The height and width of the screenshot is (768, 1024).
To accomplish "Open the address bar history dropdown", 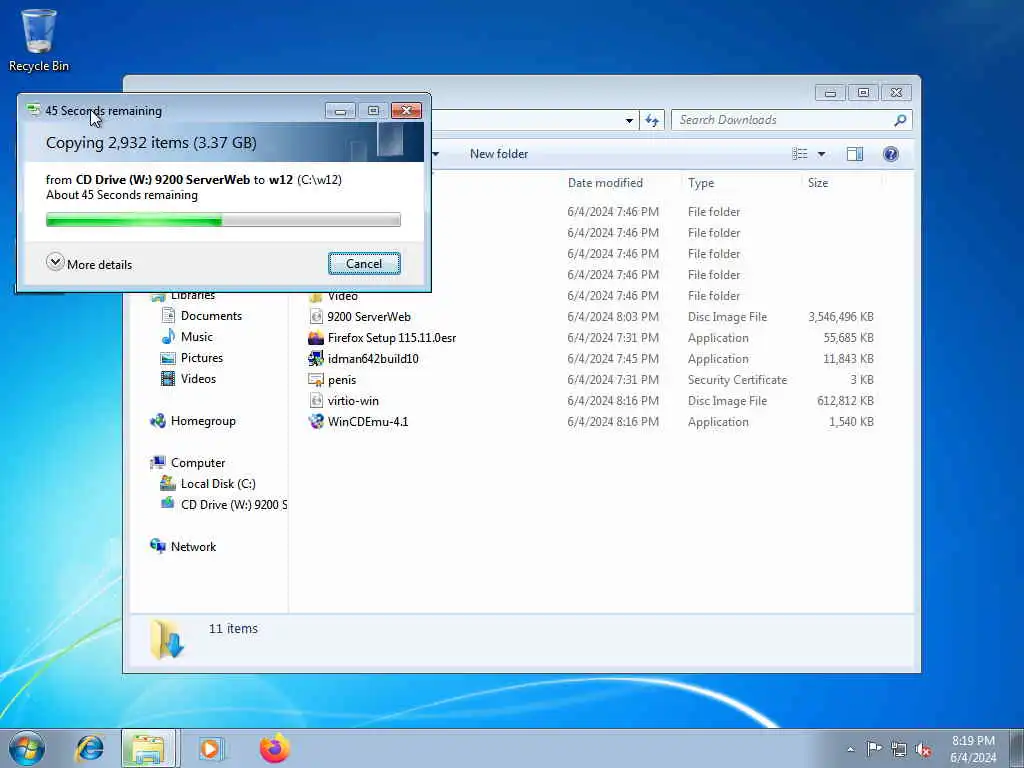I will point(629,120).
